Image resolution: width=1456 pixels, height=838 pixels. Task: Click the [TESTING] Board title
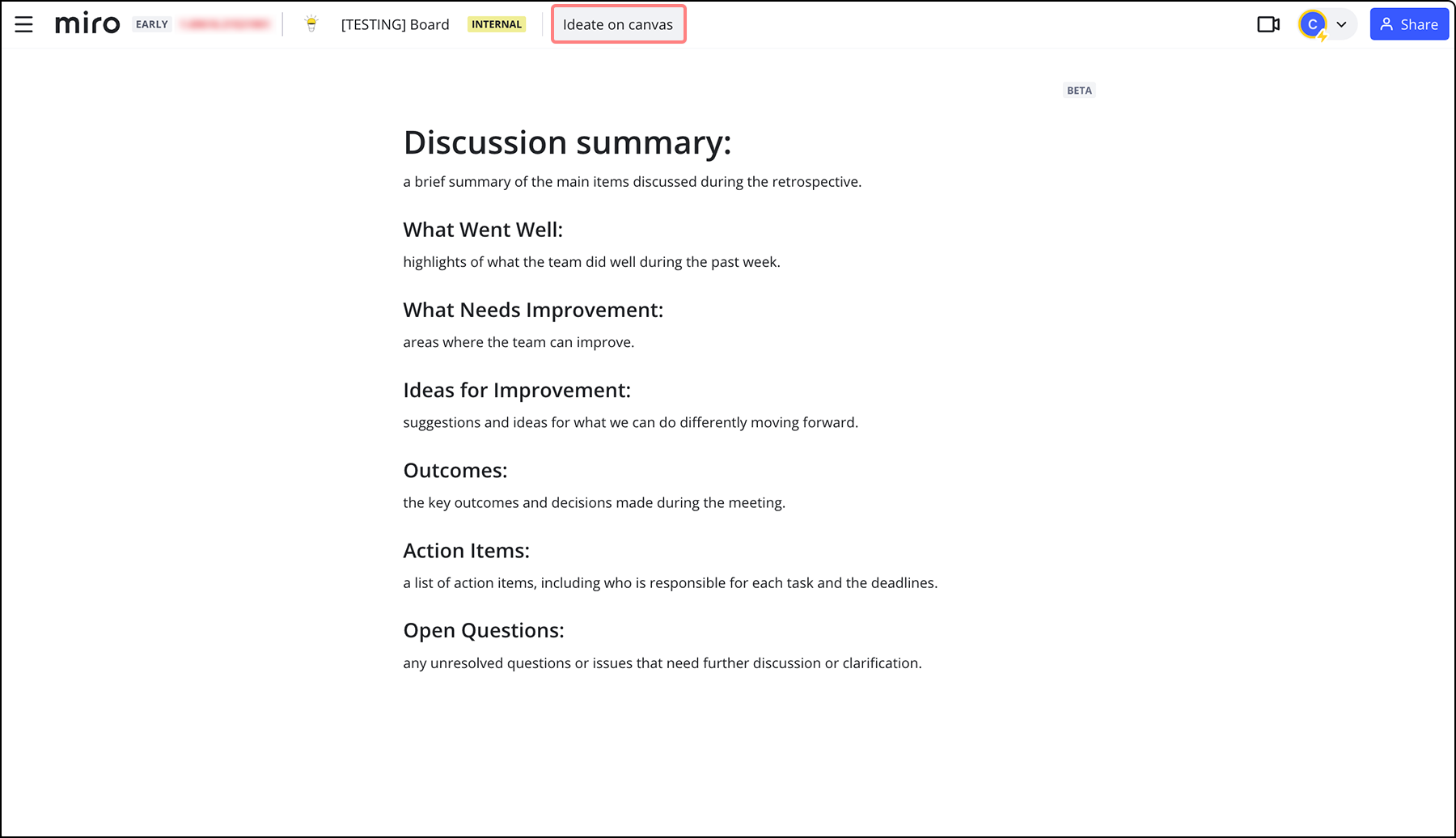395,24
